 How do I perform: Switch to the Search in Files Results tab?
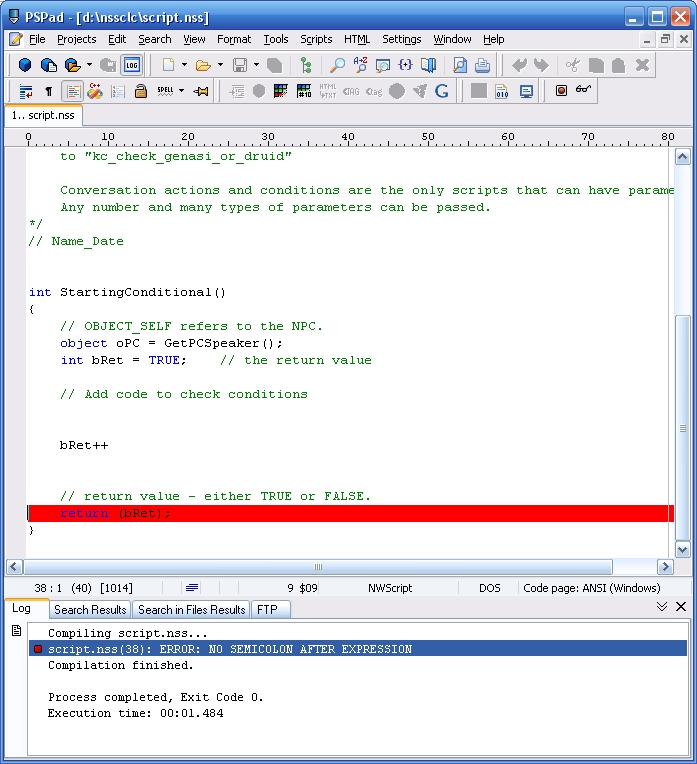pyautogui.click(x=191, y=609)
